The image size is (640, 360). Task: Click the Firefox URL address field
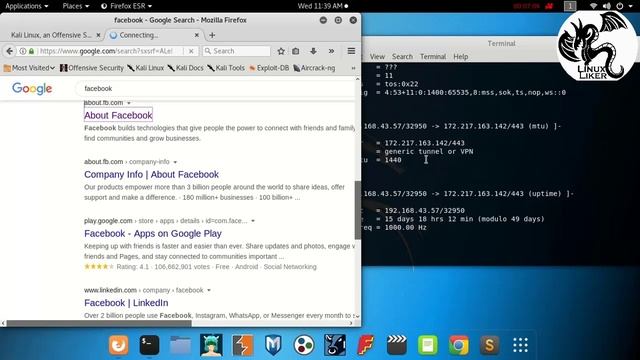(107, 51)
